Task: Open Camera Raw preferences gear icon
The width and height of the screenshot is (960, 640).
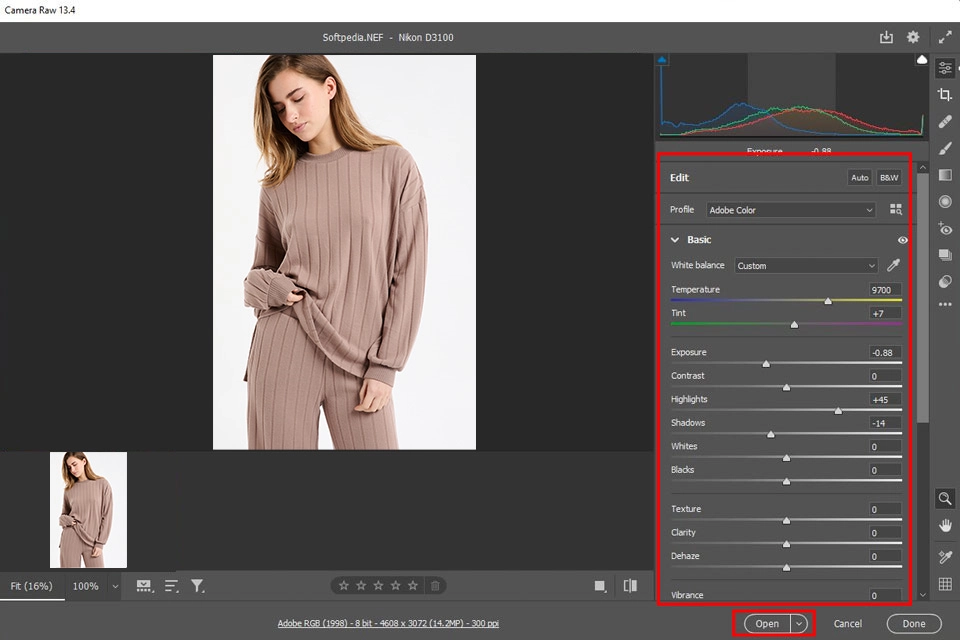Action: pos(913,37)
